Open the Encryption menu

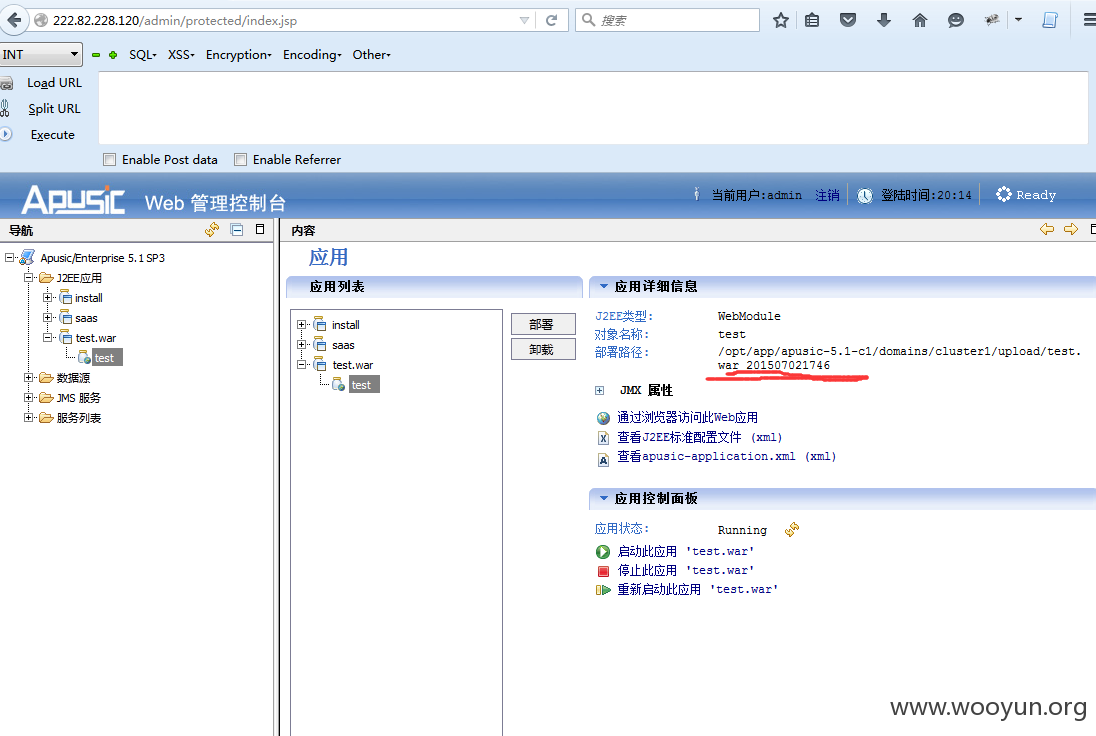click(238, 55)
